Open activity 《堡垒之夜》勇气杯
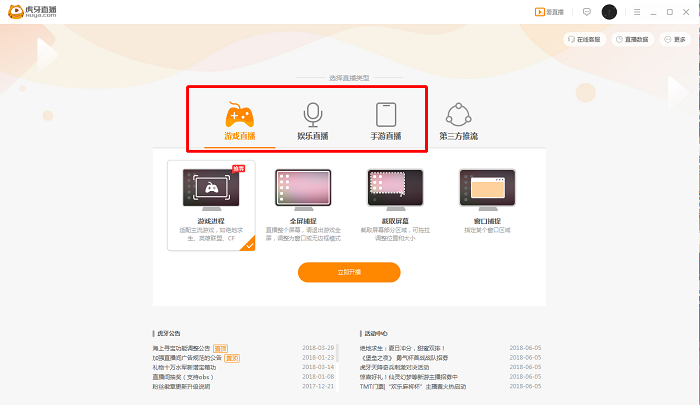Screen dimensions: 700x405 pyautogui.click(x=404, y=358)
